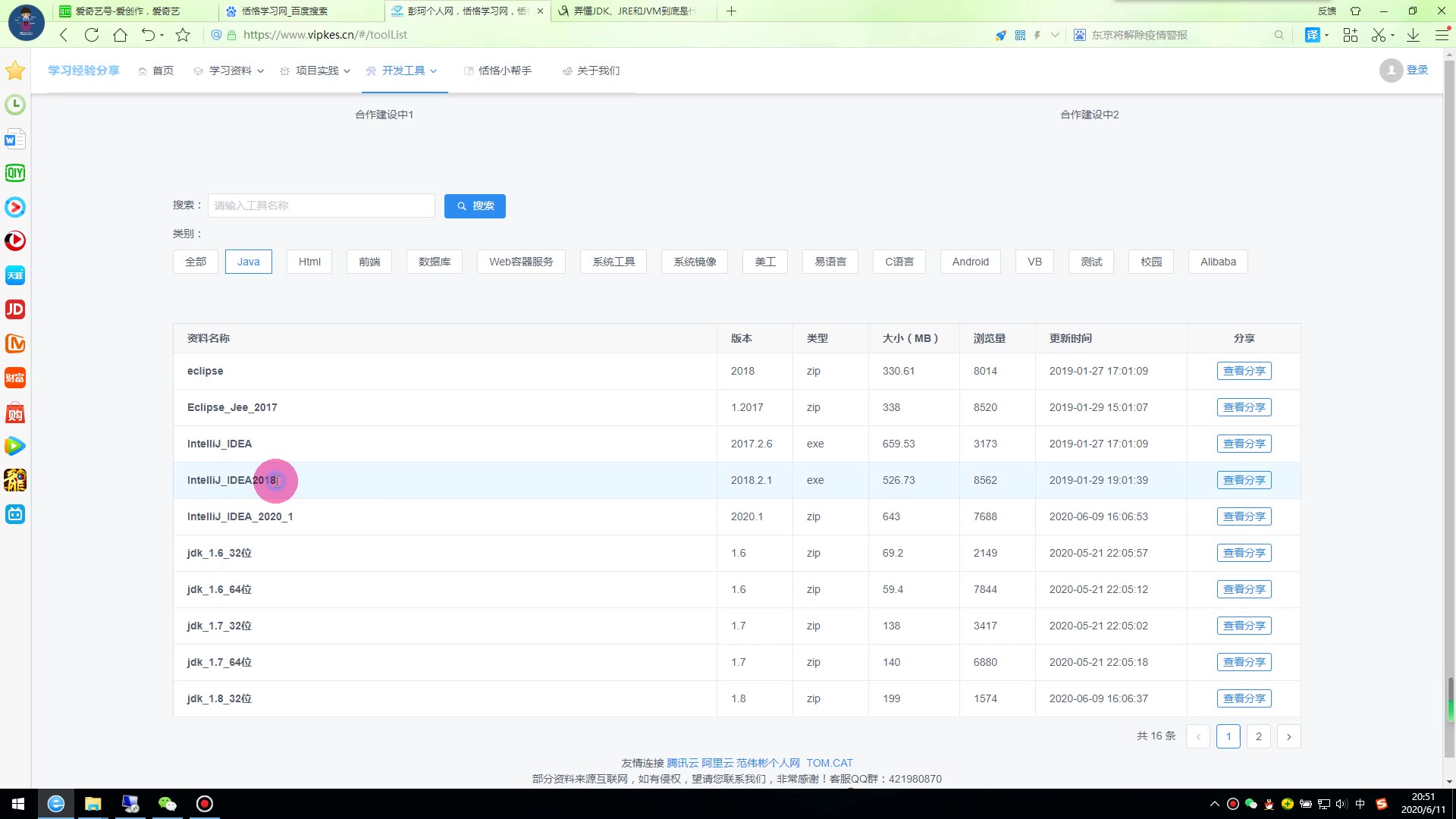Bookmark this page with star icon
Viewport: 1456px width, 819px height.
(183, 35)
